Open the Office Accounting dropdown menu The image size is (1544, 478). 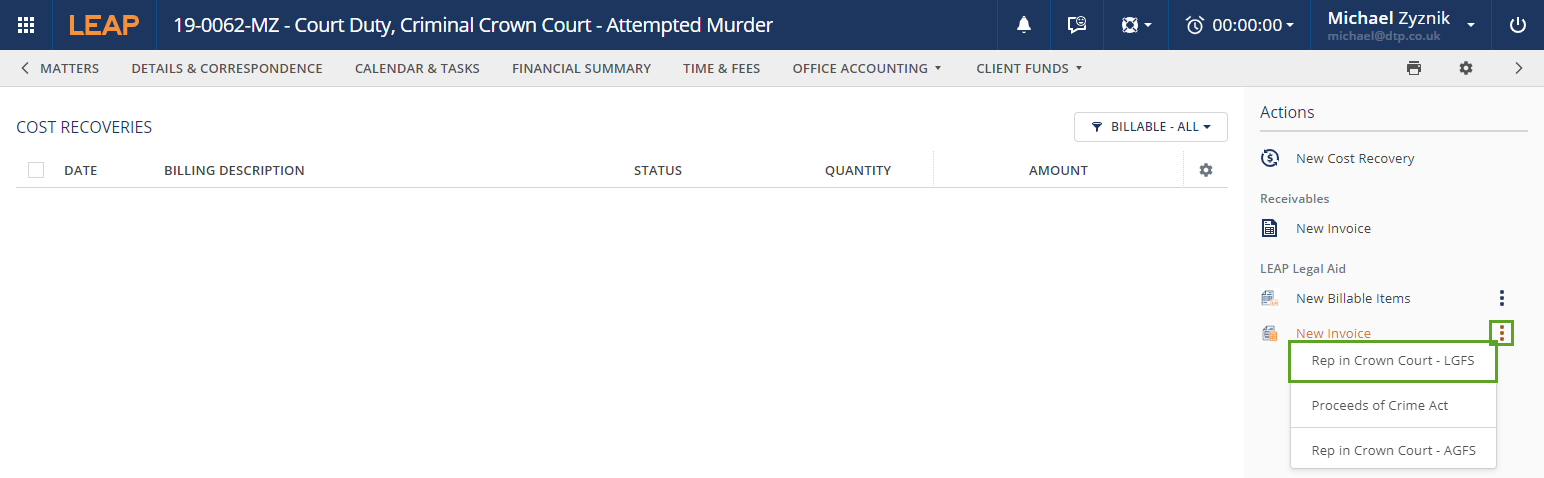pos(866,68)
